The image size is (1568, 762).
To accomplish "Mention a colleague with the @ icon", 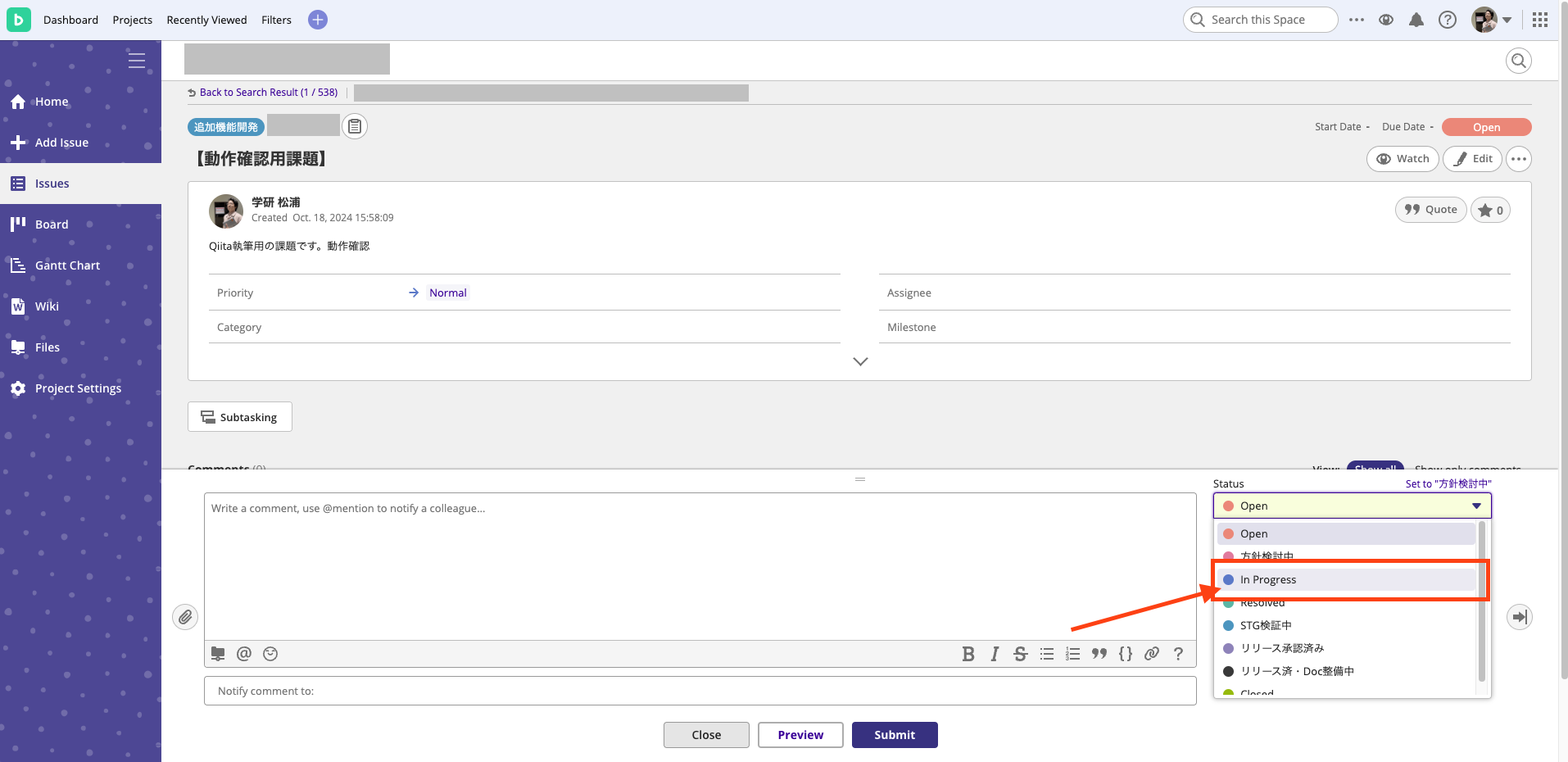I will 243,654.
